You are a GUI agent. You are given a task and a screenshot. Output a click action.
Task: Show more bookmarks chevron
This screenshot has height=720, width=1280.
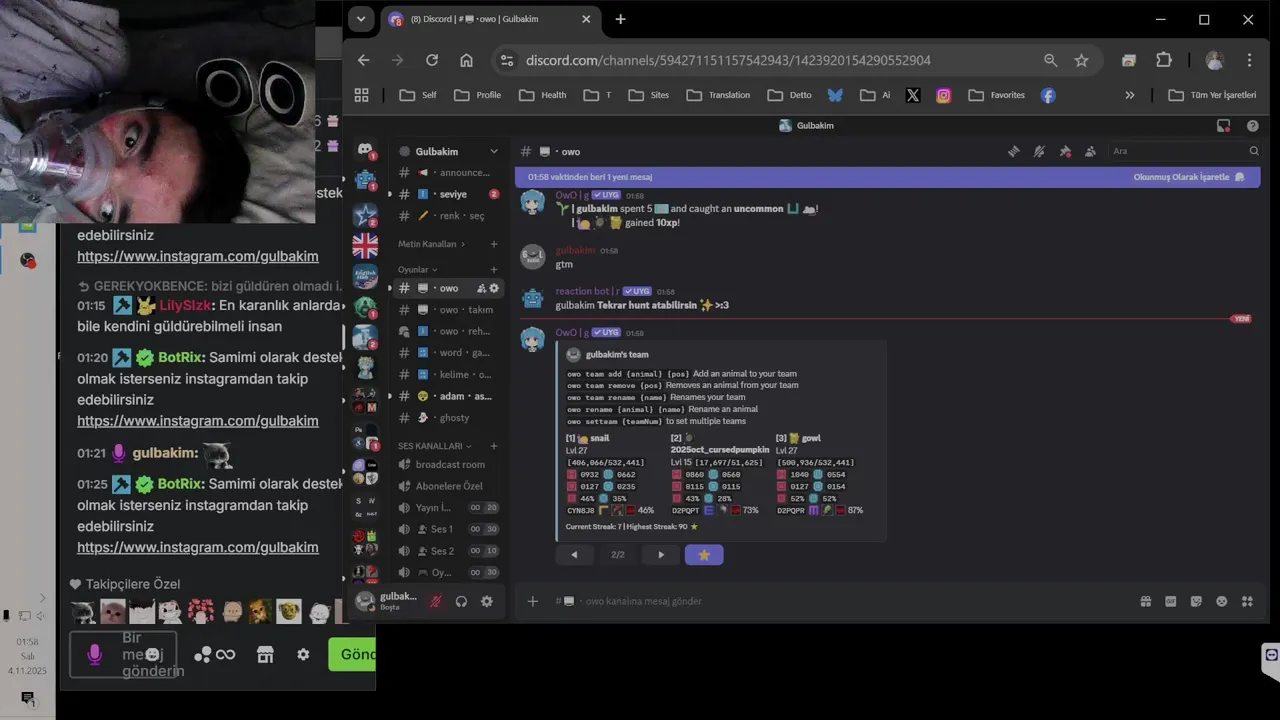[1130, 95]
